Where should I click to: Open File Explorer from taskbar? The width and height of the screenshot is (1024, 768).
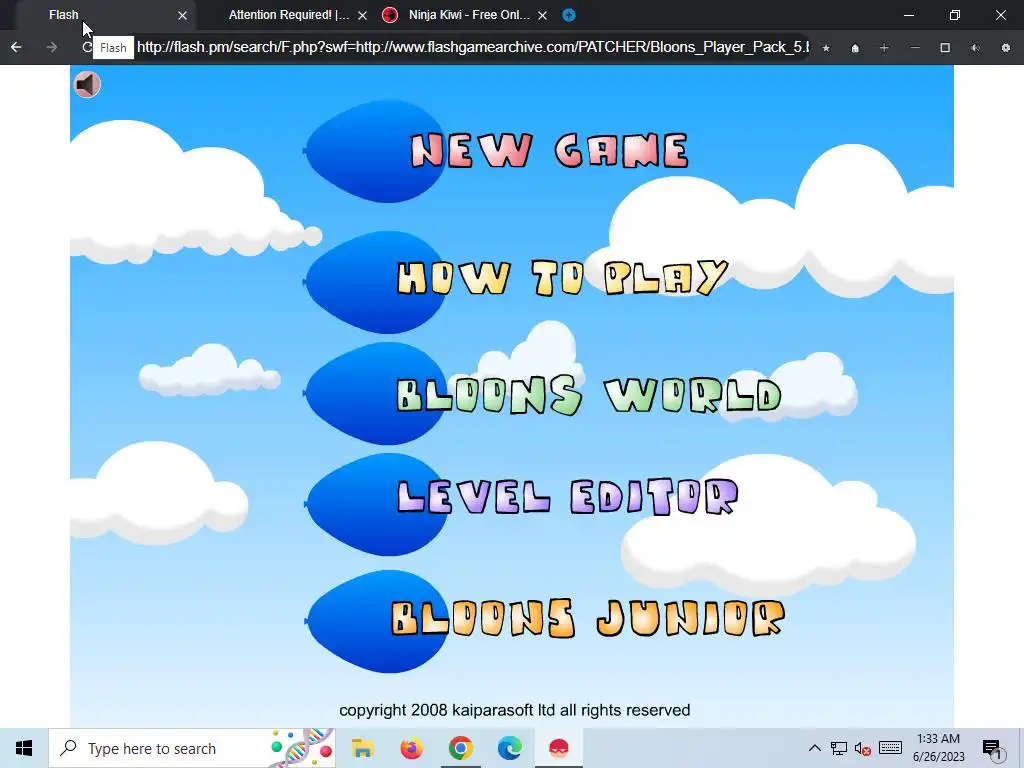[x=362, y=748]
